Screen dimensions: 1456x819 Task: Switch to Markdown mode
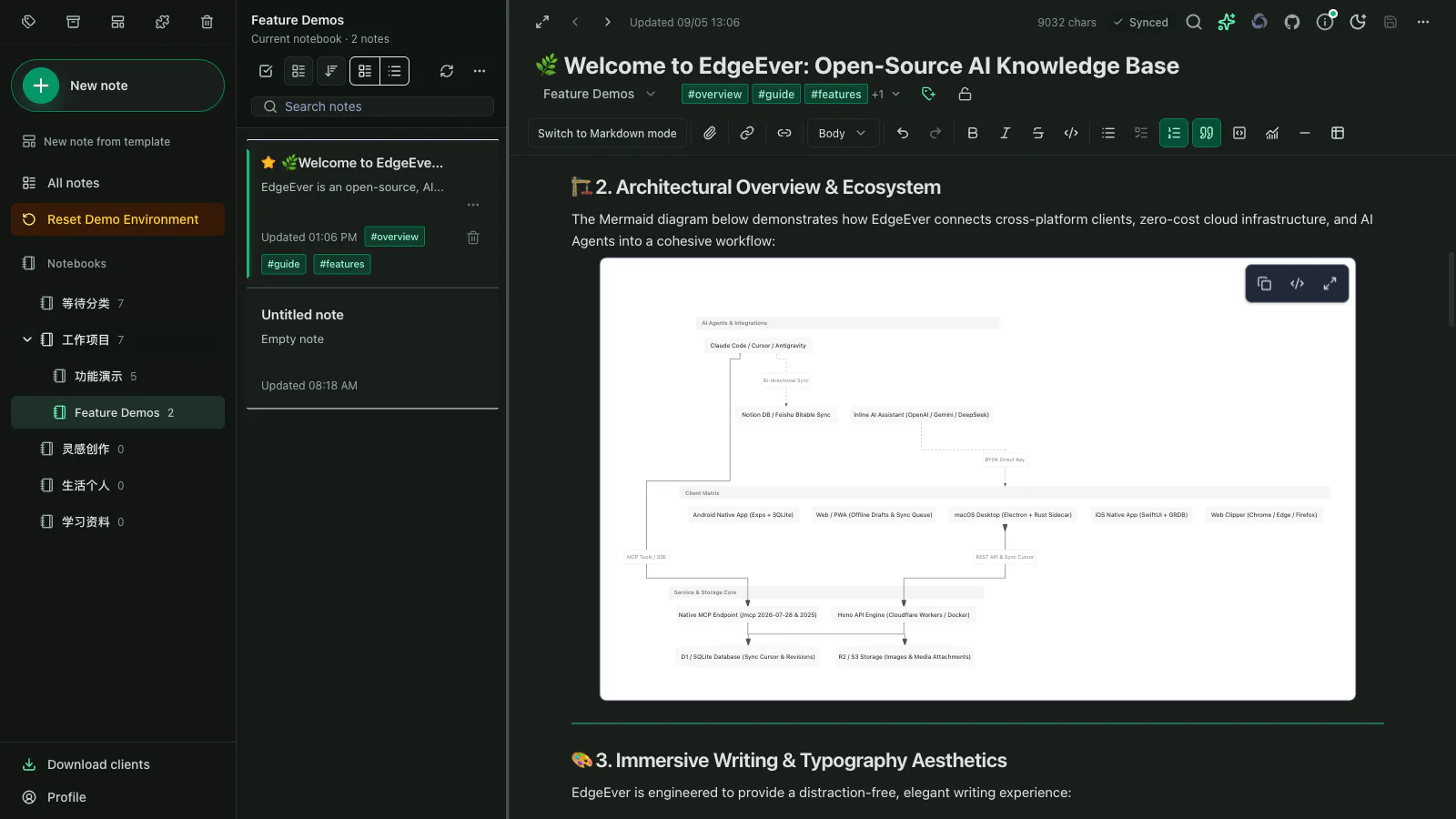607,133
